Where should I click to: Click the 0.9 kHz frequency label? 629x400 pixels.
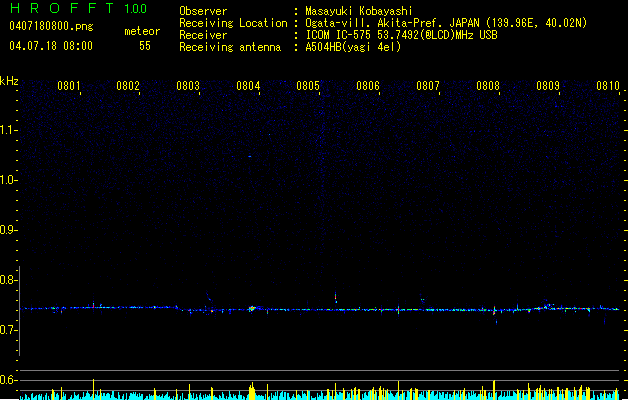(8, 230)
